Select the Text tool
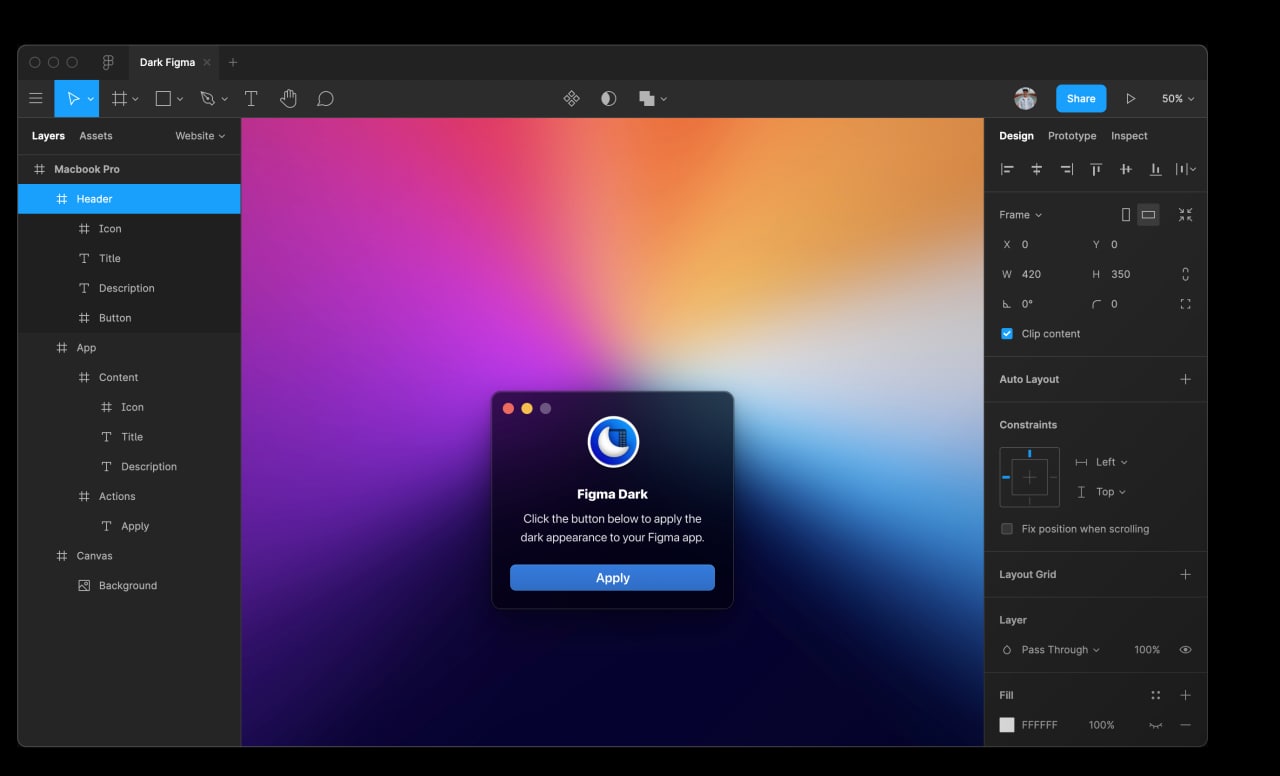 click(x=251, y=99)
